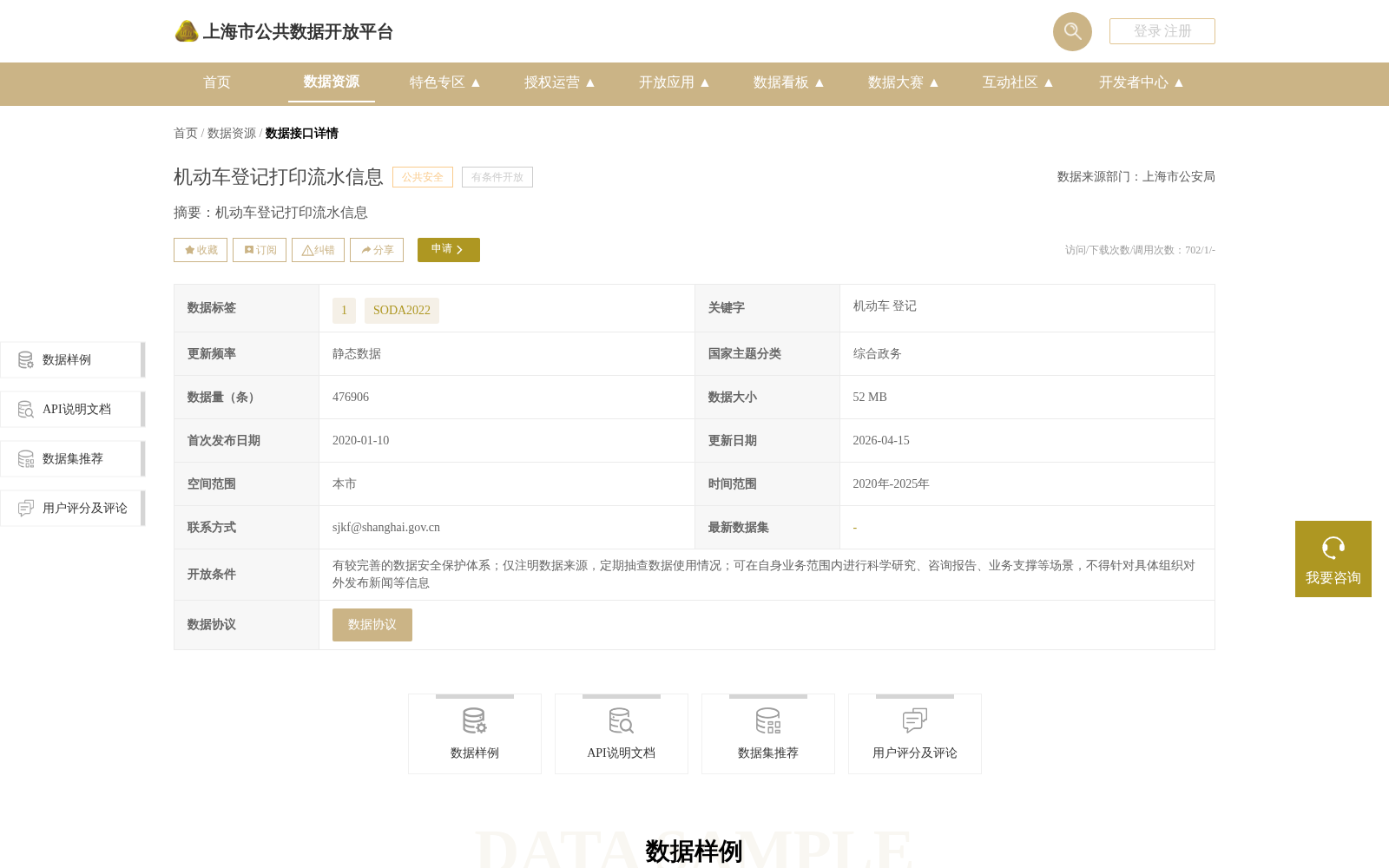Click the 2020-01-10 first publish date
This screenshot has height=868, width=1389.
pyautogui.click(x=361, y=441)
